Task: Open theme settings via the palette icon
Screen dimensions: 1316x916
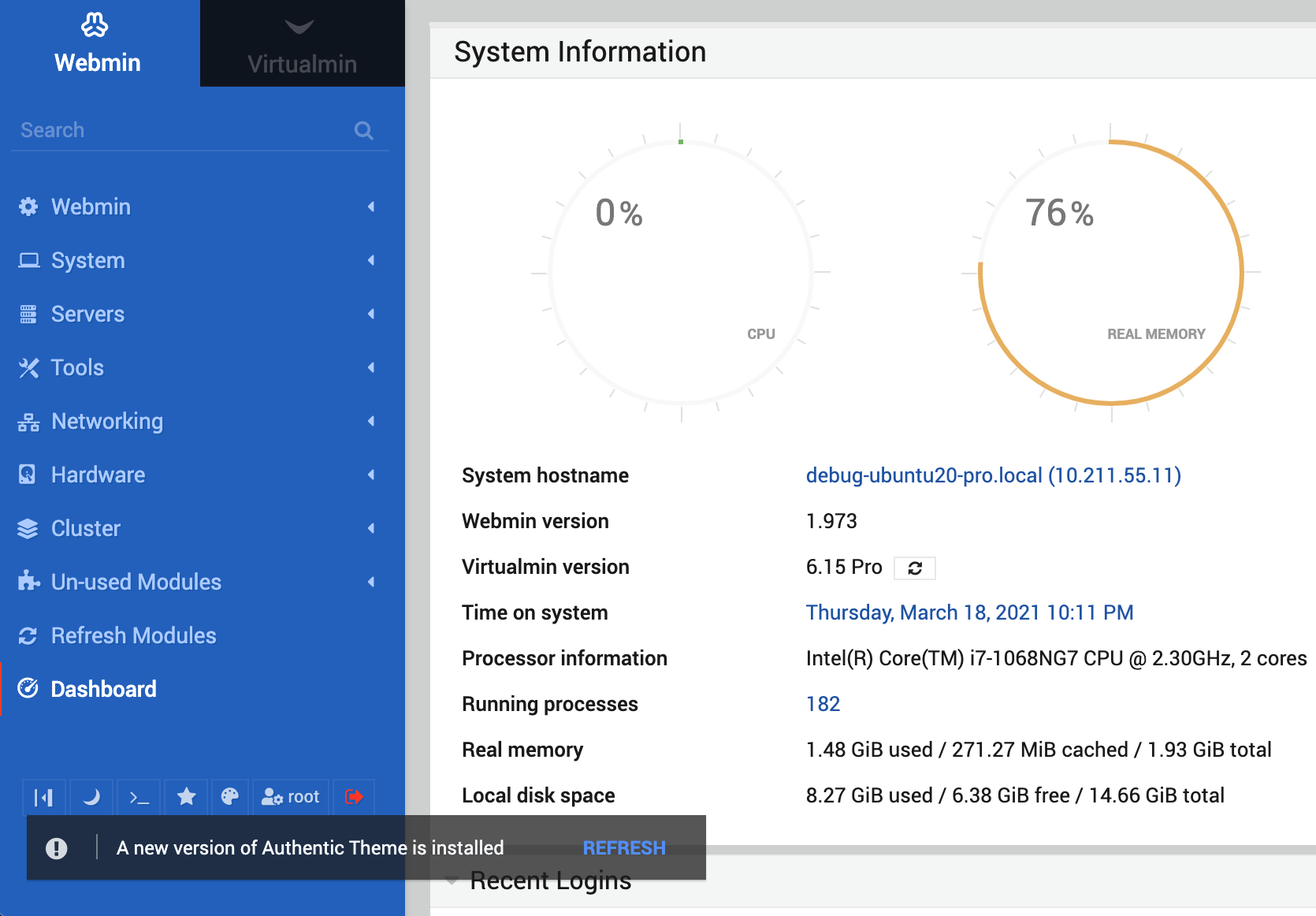Action: pos(229,797)
